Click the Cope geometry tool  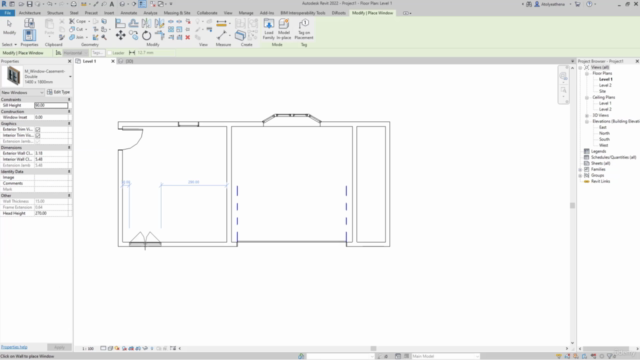[78, 21]
